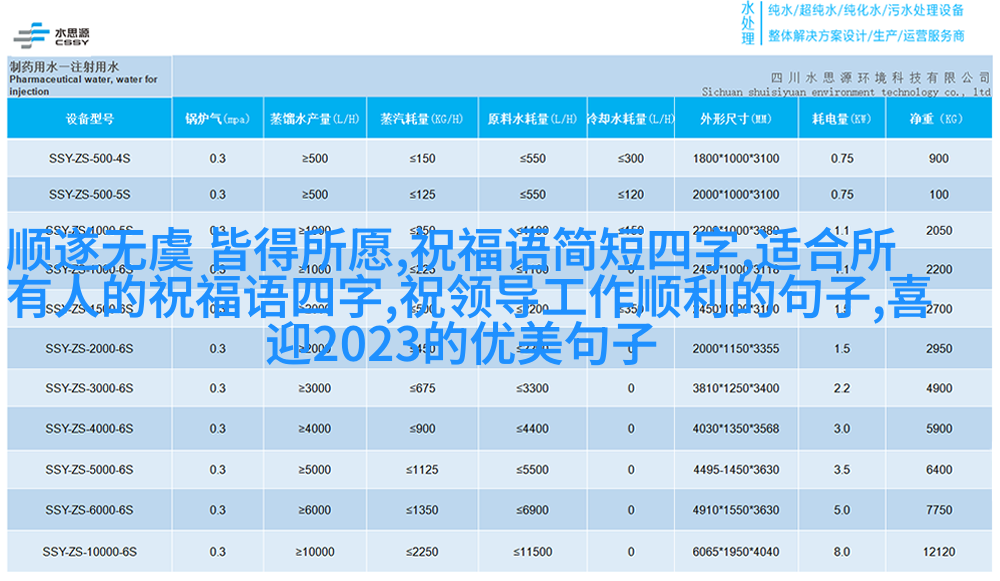Select the 4495*1350*3630 dimensions cell
The height and width of the screenshot is (581, 1000).
click(x=735, y=470)
